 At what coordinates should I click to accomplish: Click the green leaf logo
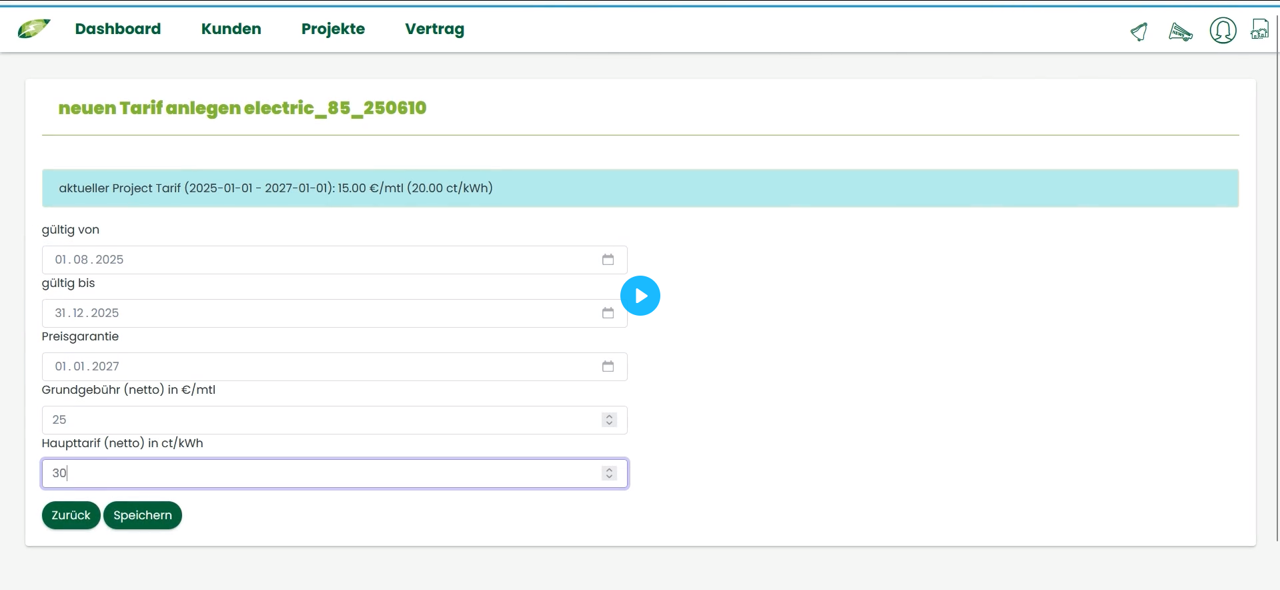click(33, 29)
